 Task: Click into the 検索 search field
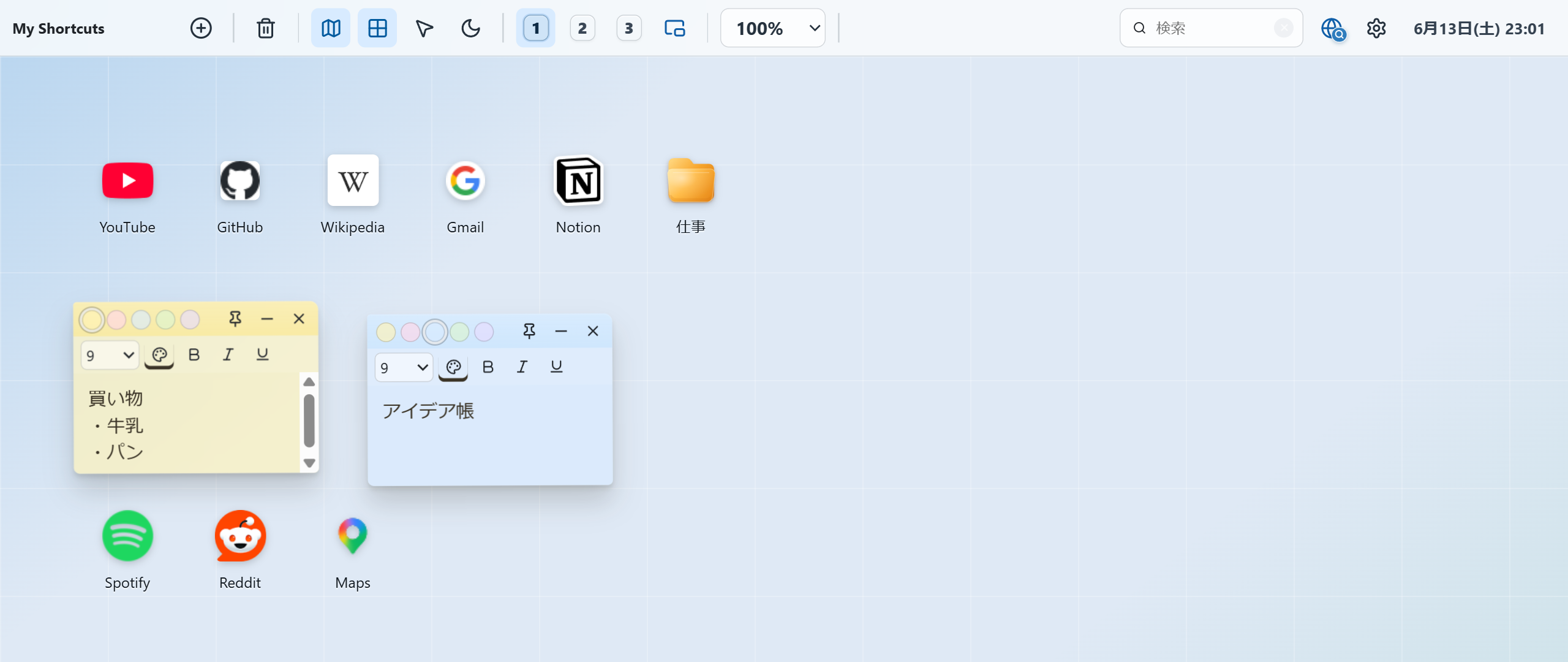pyautogui.click(x=1211, y=28)
